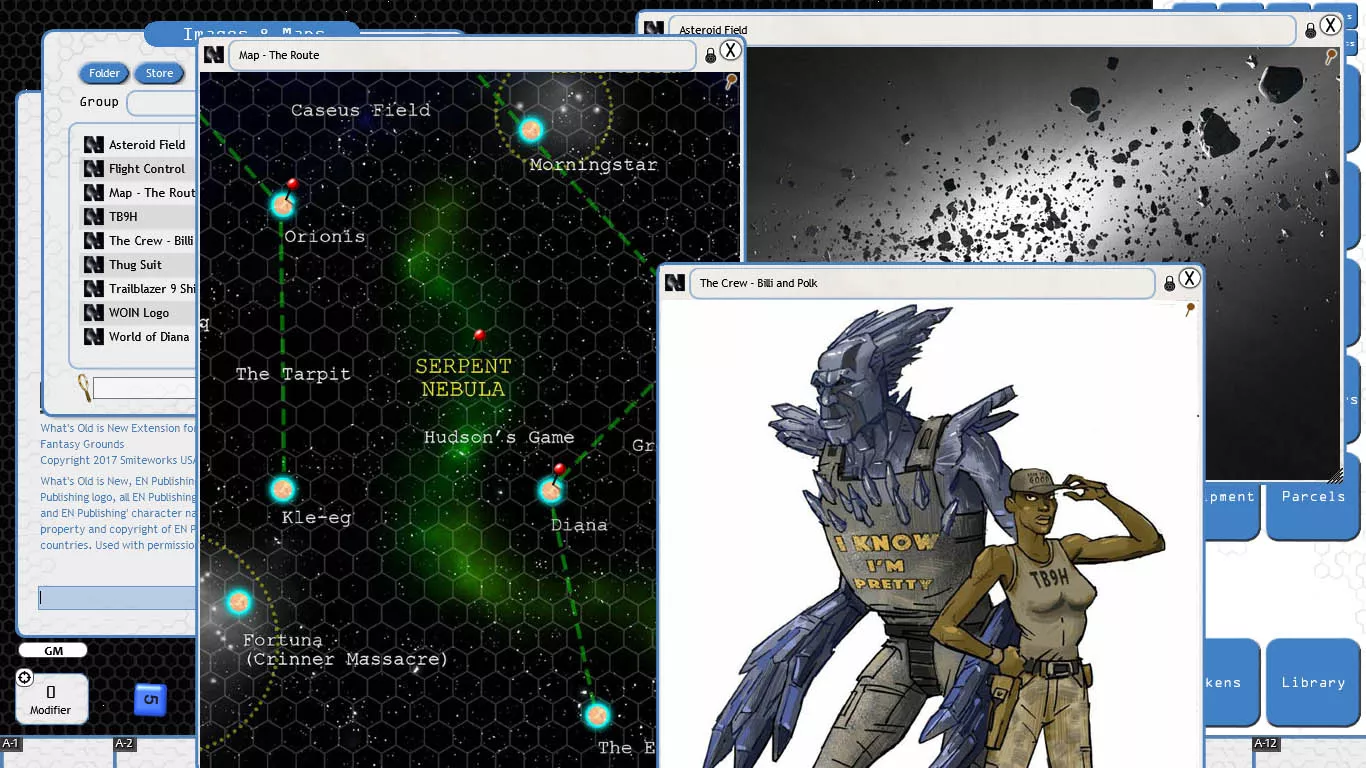Select the red map pin above Serpent Nebula

tap(479, 336)
